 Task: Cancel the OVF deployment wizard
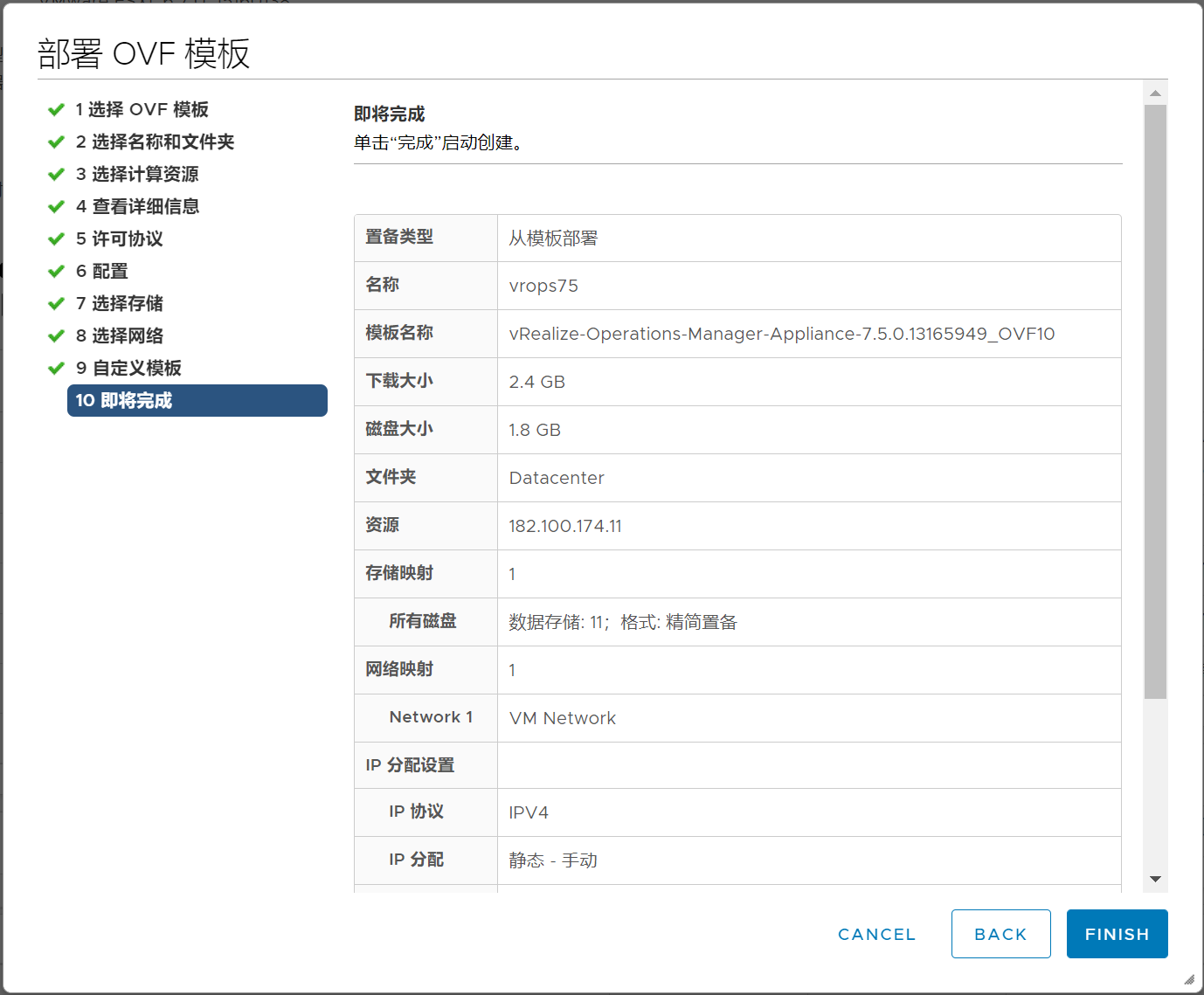pos(876,934)
